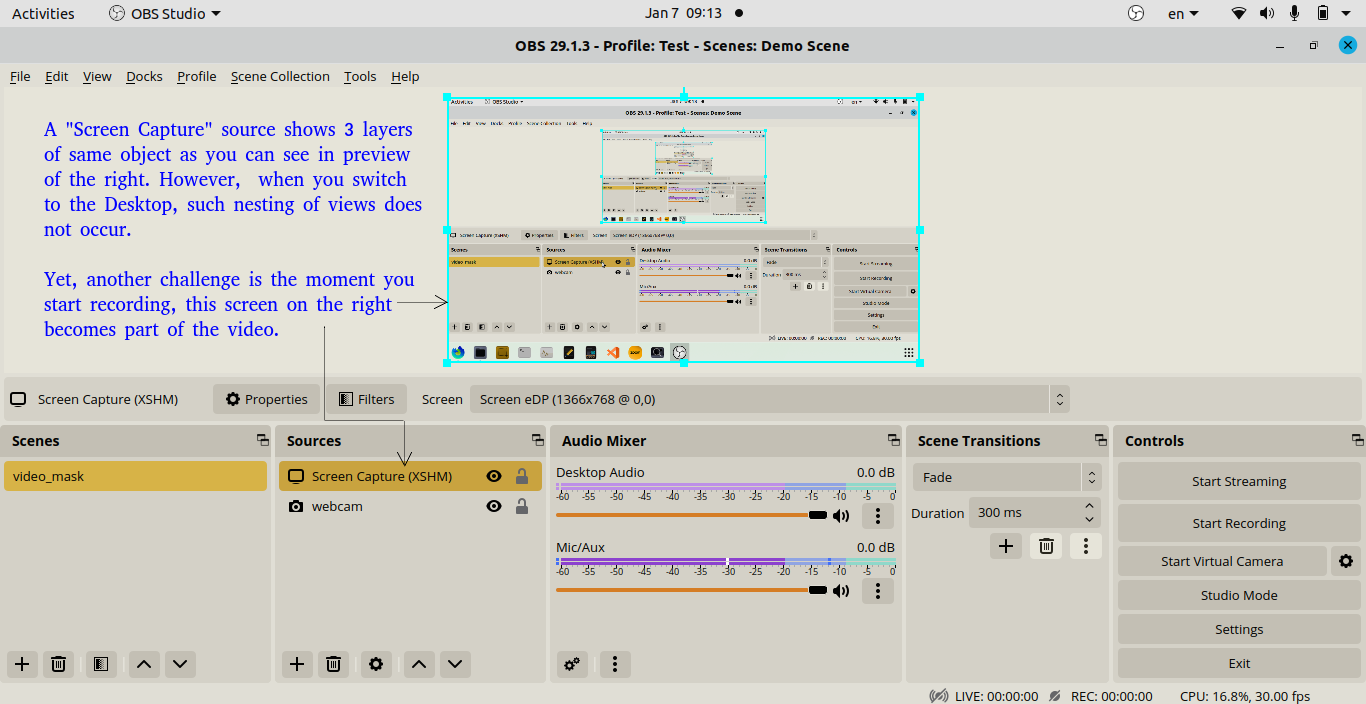Open transition properties three-dot menu
The height and width of the screenshot is (704, 1366).
(1085, 546)
